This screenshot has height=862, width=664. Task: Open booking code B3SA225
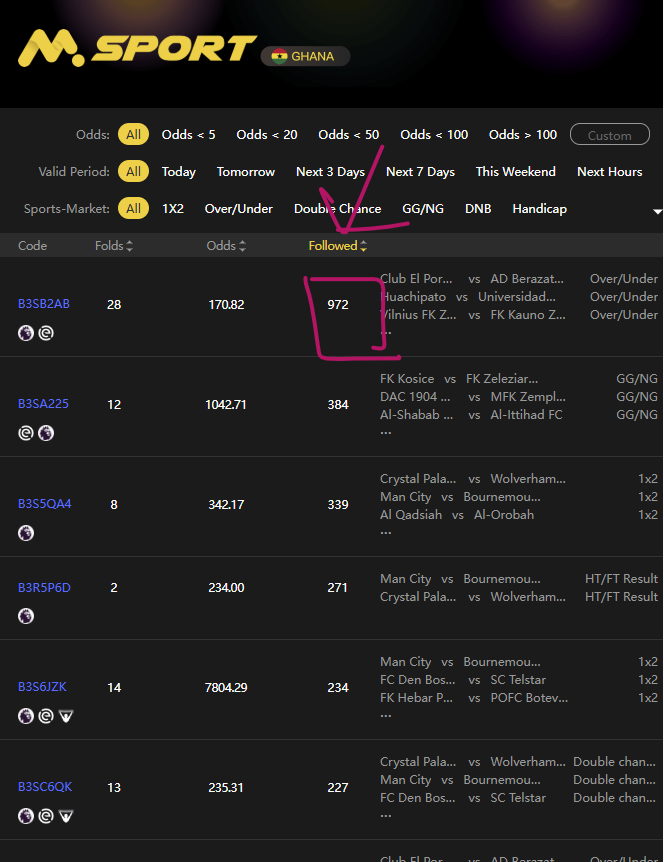coord(43,404)
